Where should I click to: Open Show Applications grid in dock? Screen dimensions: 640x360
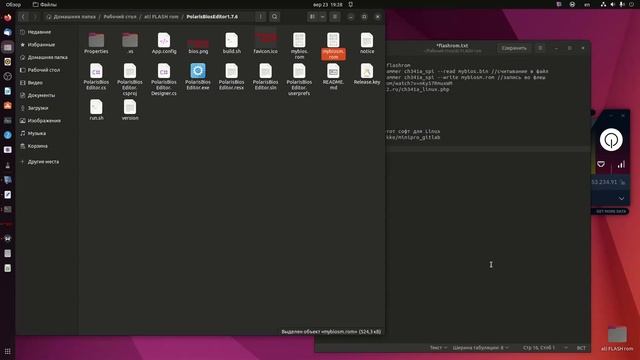(x=7, y=351)
